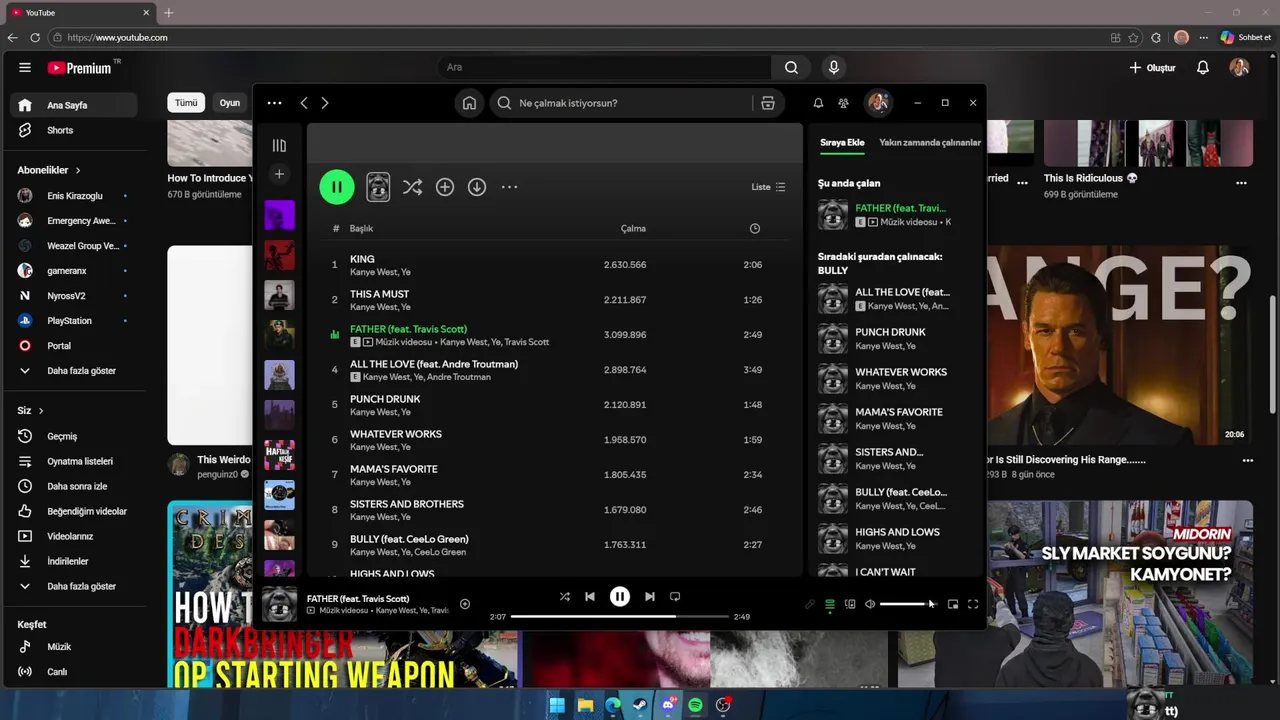This screenshot has width=1280, height=720.
Task: Open the Steam icon in the Windows taskbar
Action: point(640,705)
